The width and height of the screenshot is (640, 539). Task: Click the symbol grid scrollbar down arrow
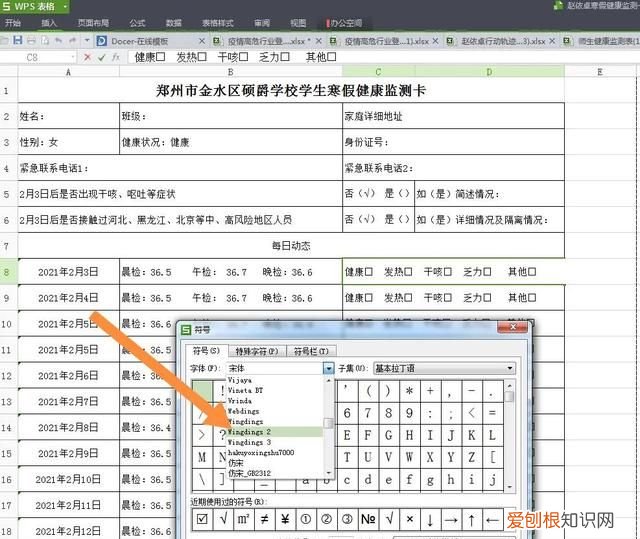coord(509,486)
